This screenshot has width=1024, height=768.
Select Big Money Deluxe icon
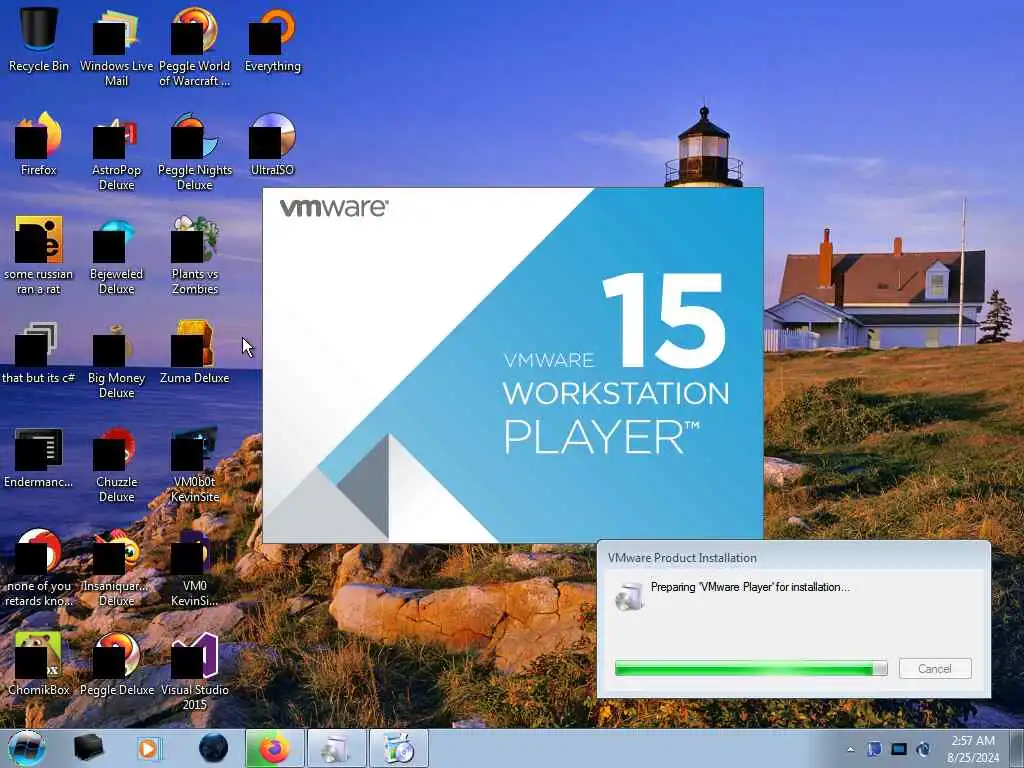tap(116, 360)
